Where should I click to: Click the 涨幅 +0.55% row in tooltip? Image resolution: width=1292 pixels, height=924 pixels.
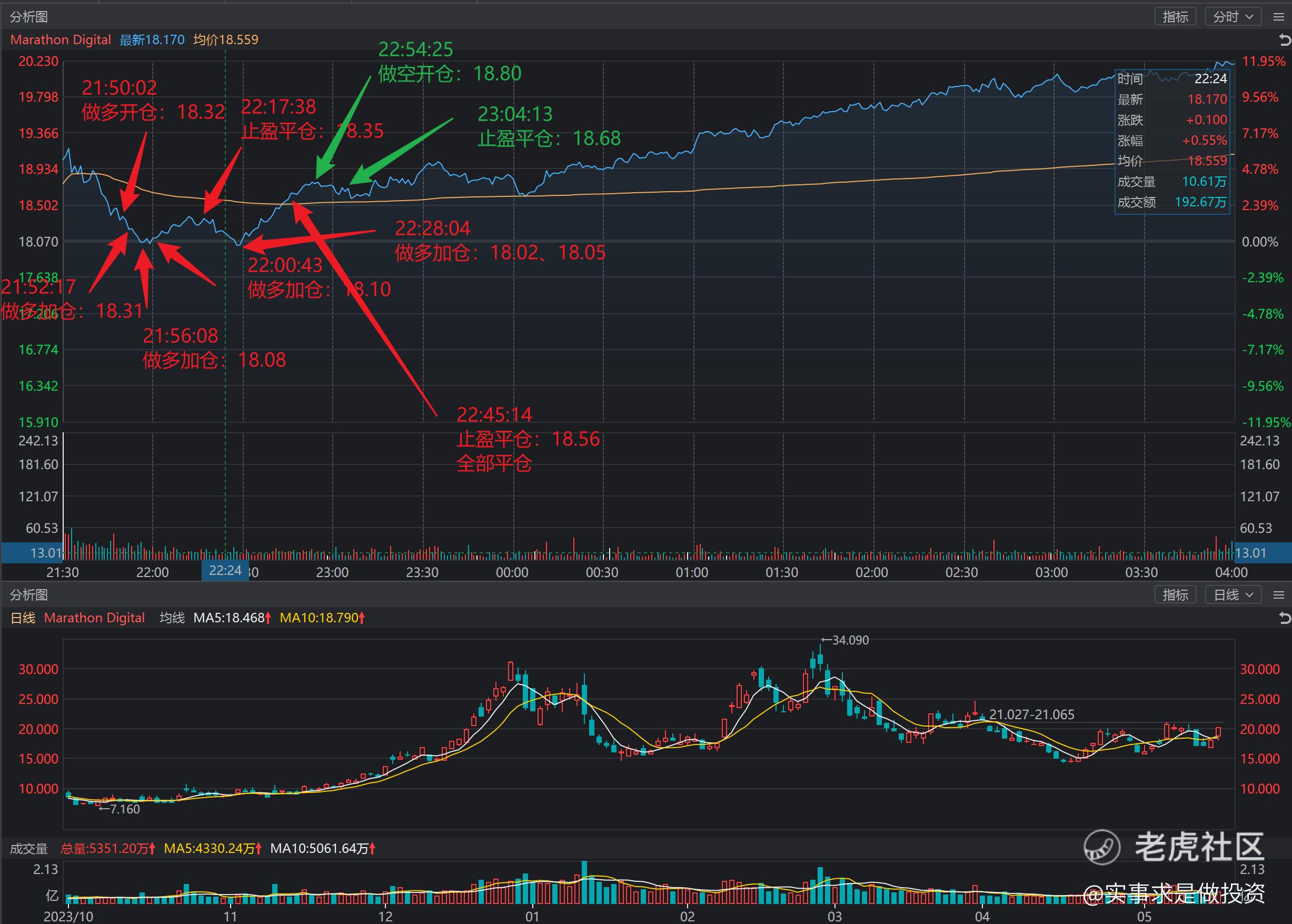coord(1172,141)
